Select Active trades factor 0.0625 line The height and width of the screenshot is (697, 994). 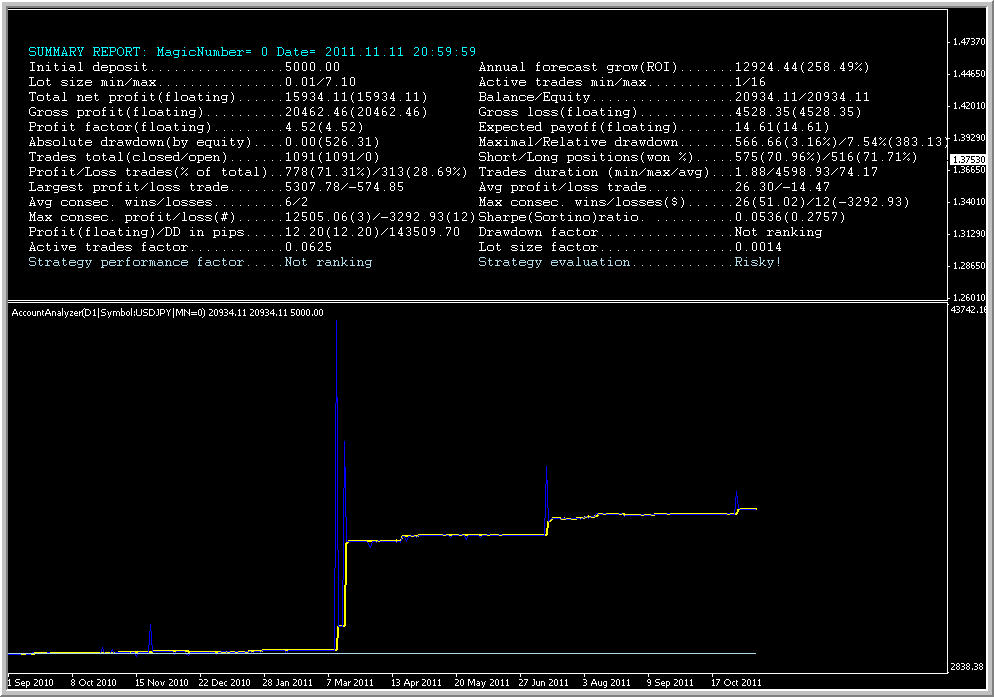(x=180, y=247)
